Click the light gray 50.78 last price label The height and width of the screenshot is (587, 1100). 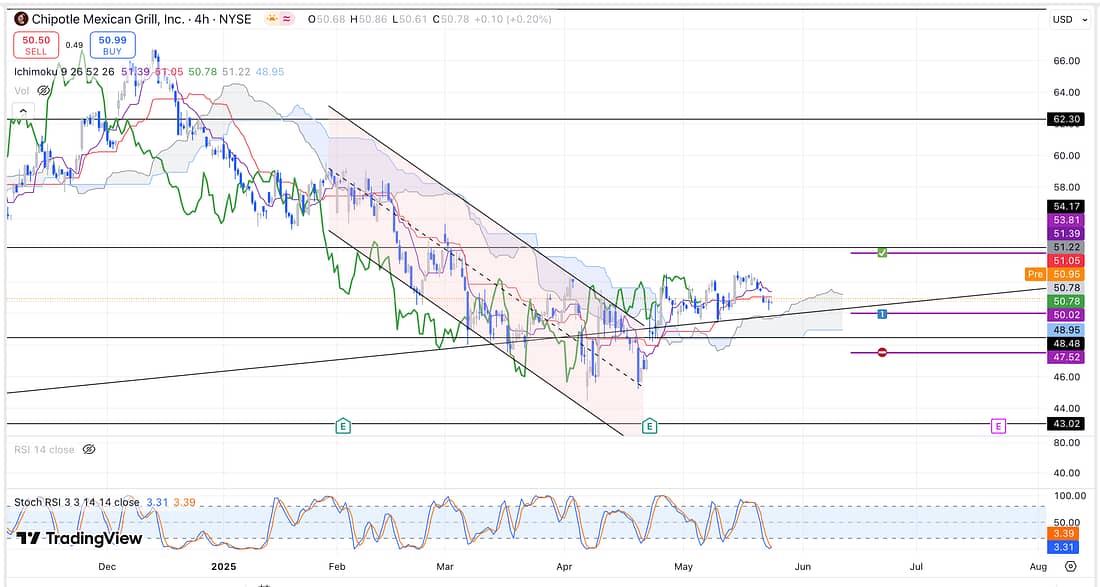(x=1066, y=288)
